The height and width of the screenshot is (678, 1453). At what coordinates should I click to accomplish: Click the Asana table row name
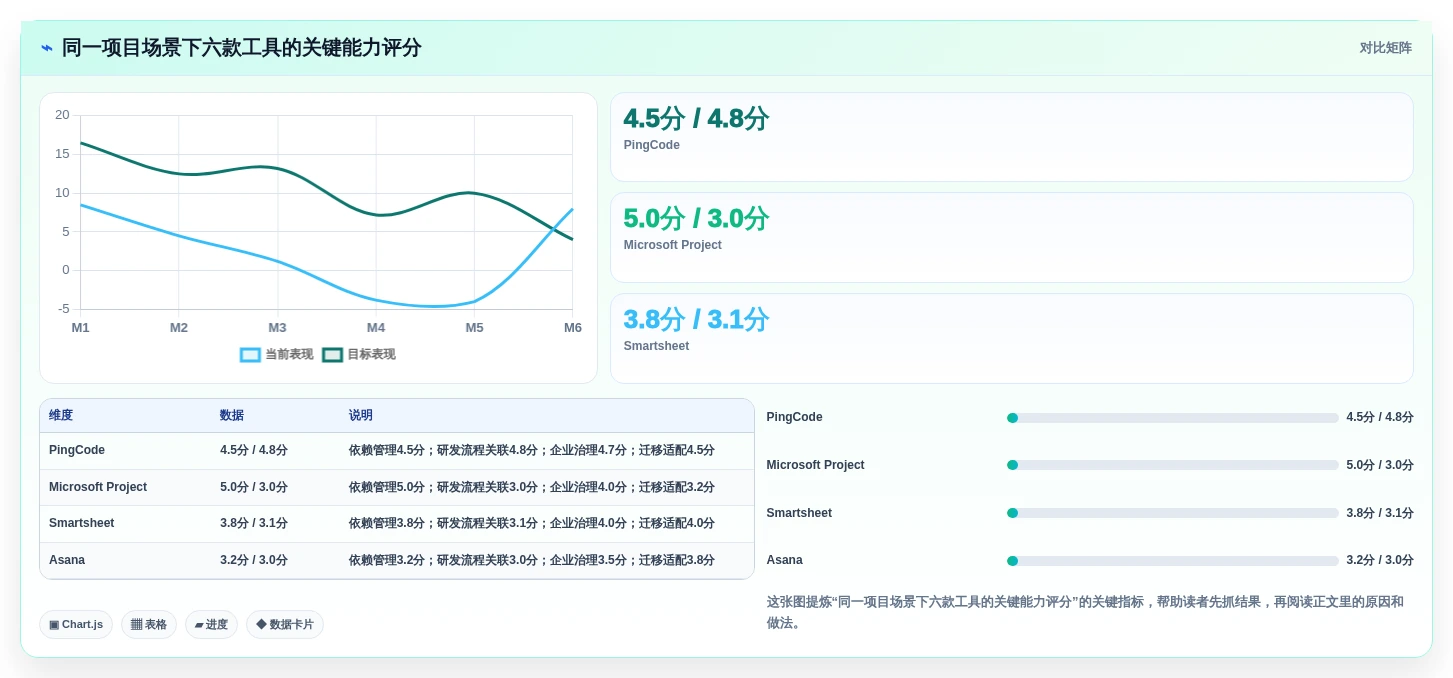(67, 560)
